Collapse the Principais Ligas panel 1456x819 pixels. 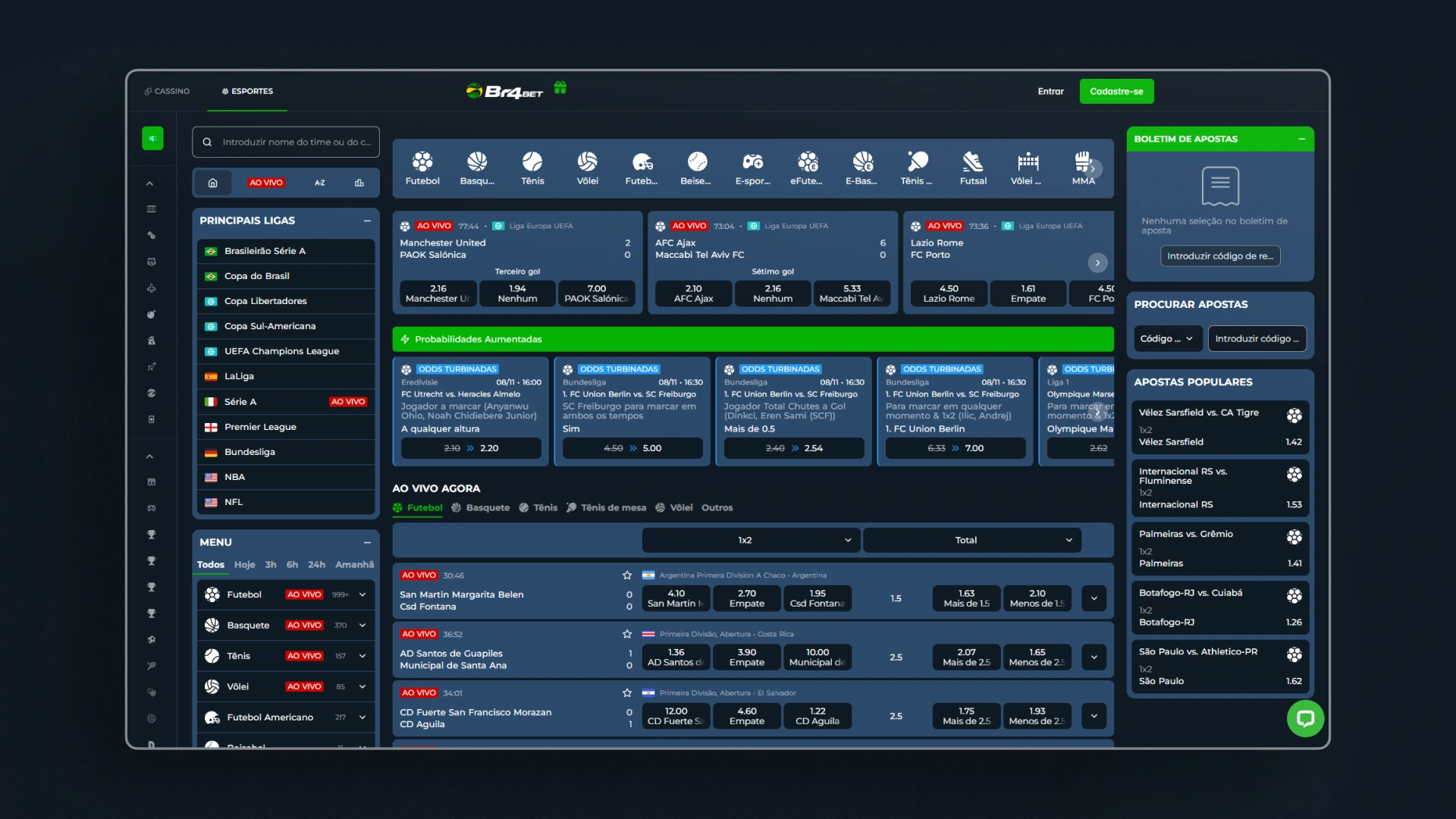[367, 221]
